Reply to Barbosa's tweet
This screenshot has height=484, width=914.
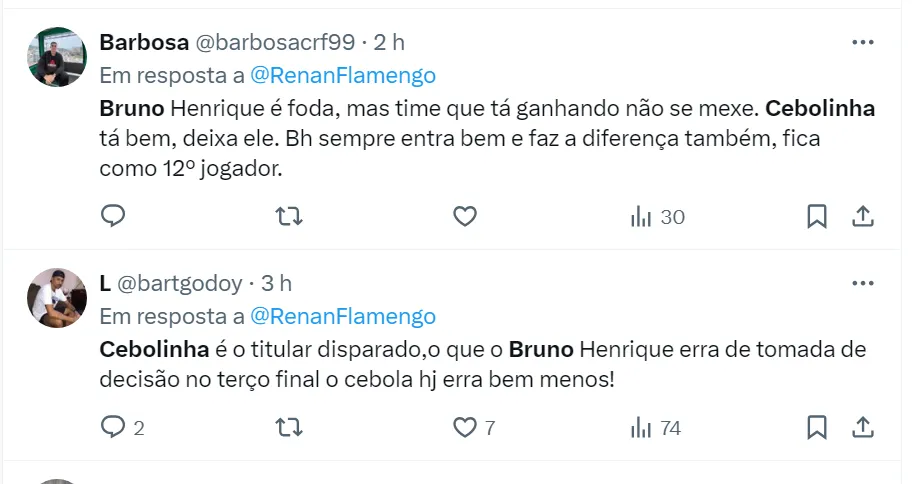click(x=113, y=216)
